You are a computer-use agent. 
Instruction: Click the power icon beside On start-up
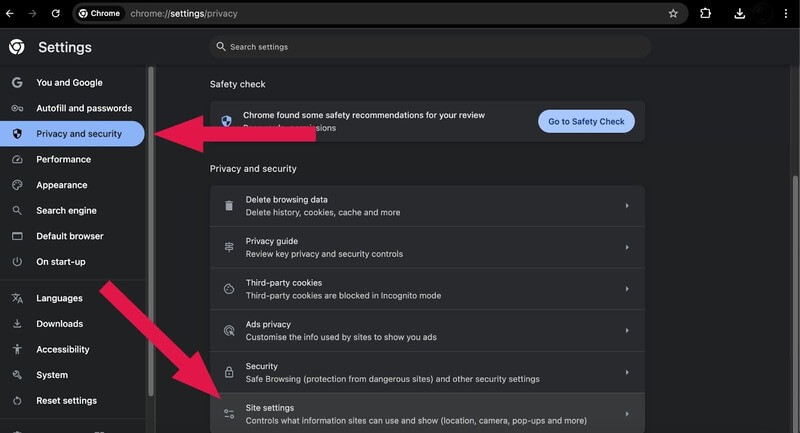[17, 261]
